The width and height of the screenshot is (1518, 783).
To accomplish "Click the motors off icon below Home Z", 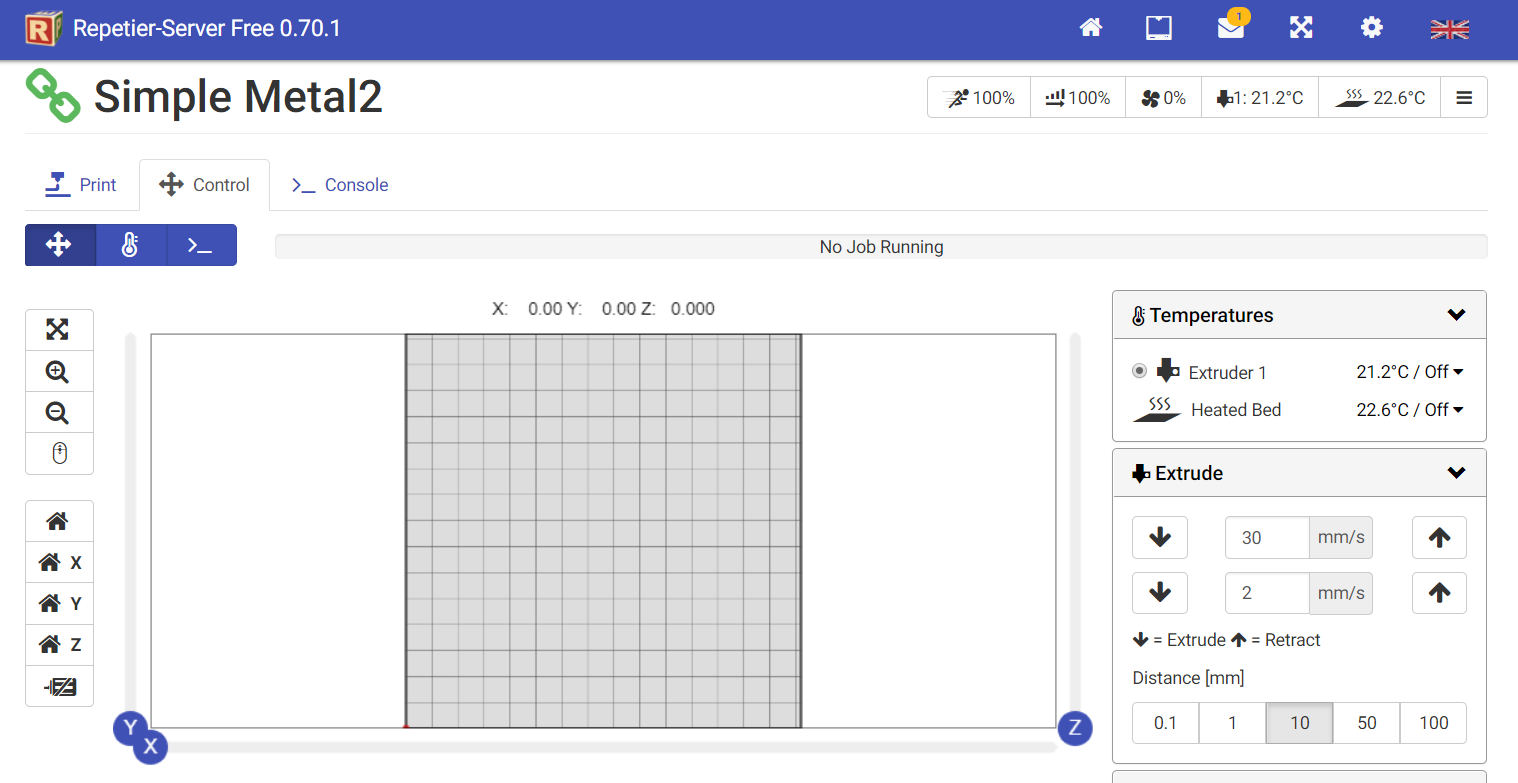I will [x=59, y=687].
